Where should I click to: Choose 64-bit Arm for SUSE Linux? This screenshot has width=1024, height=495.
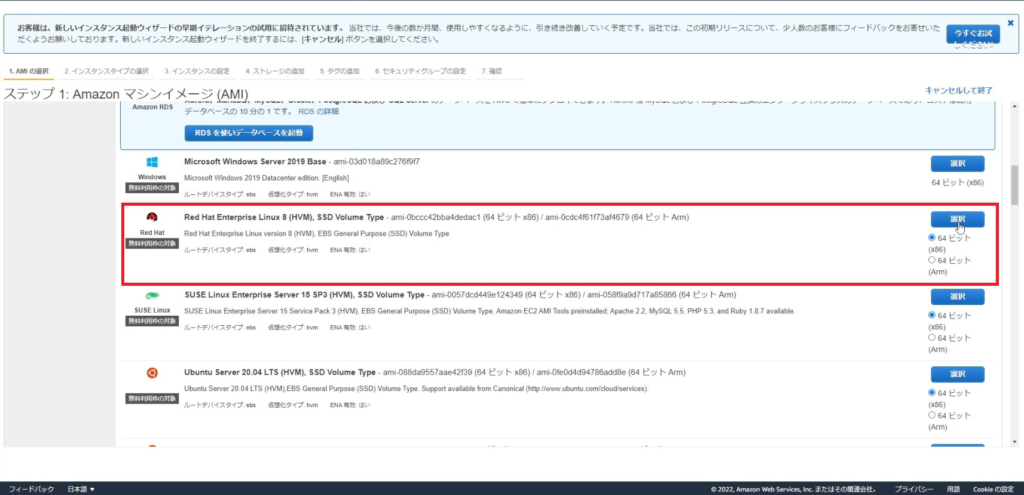coord(933,337)
